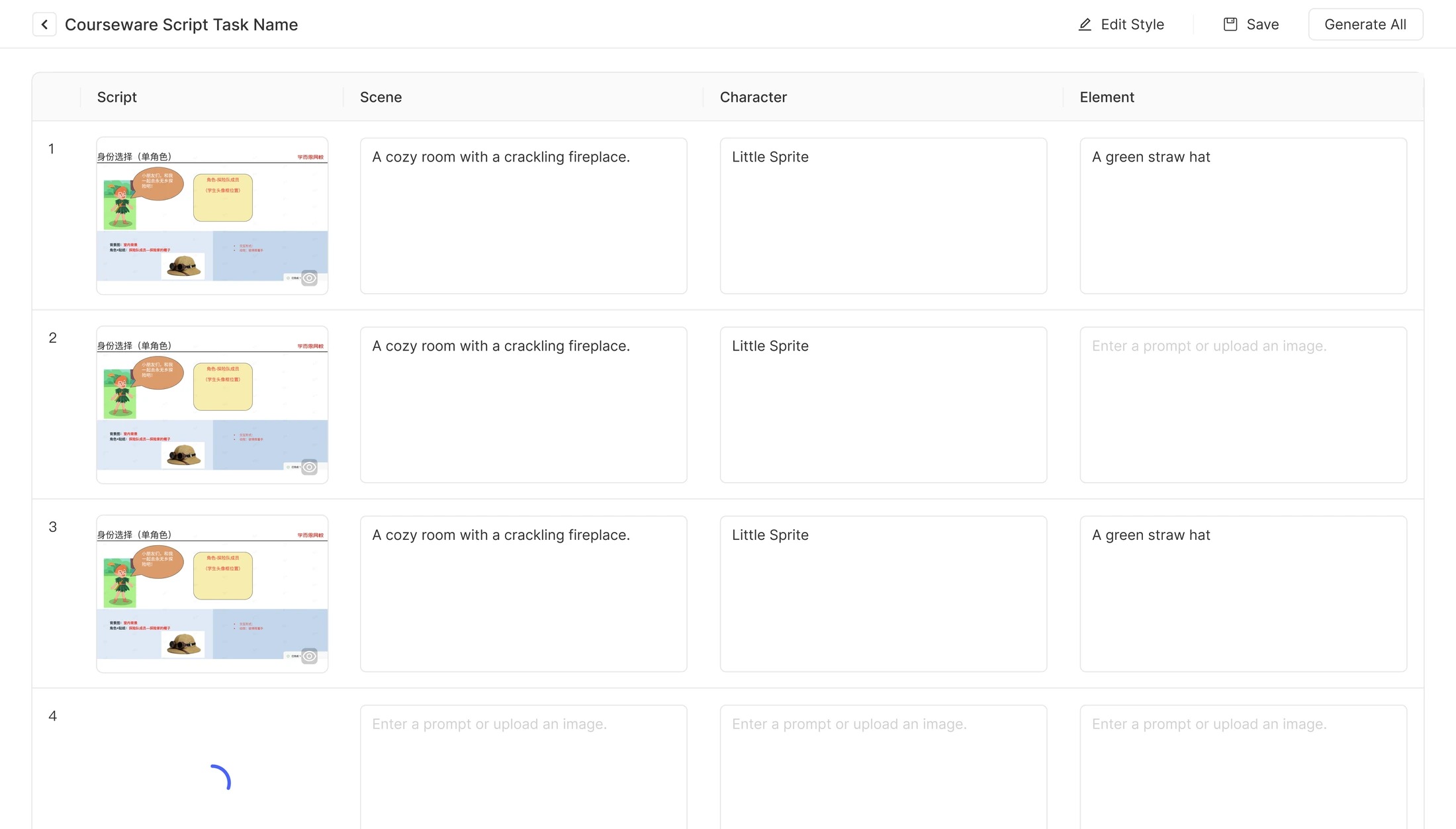
Task: Open the row 2 script thumbnail
Action: pos(212,405)
